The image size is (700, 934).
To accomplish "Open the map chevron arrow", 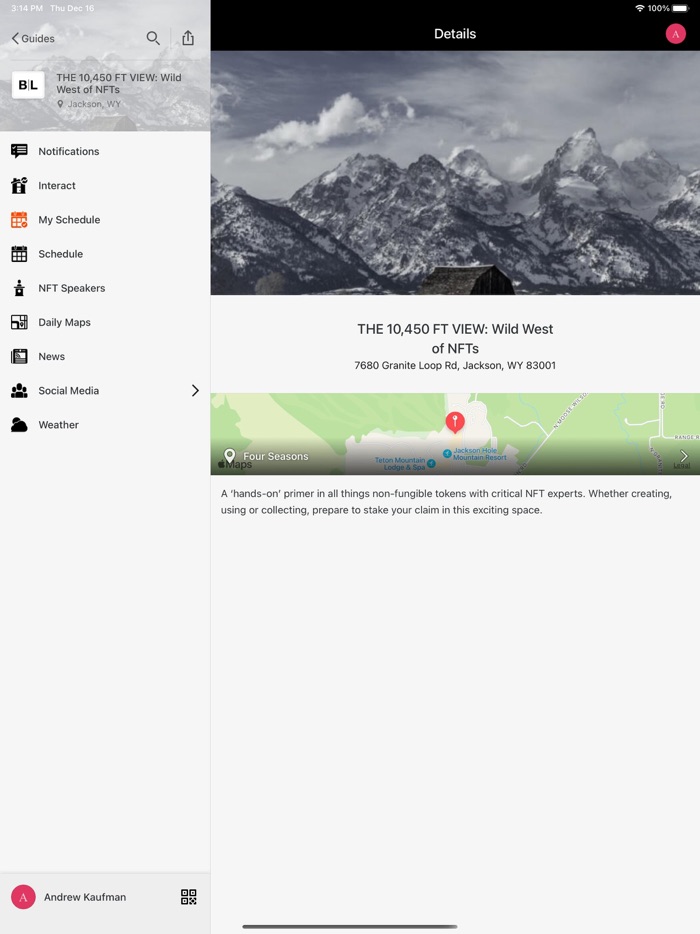I will [x=684, y=456].
